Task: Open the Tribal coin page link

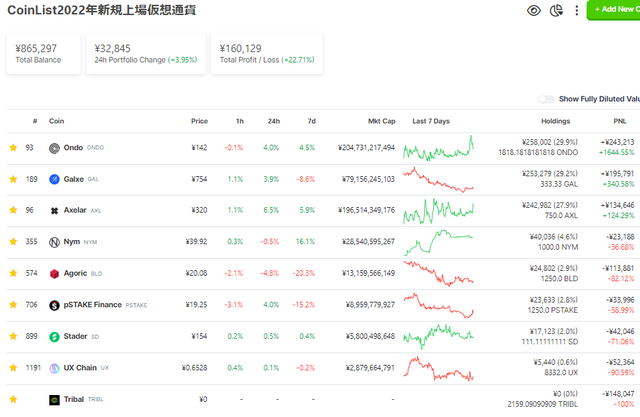Action: (x=73, y=399)
